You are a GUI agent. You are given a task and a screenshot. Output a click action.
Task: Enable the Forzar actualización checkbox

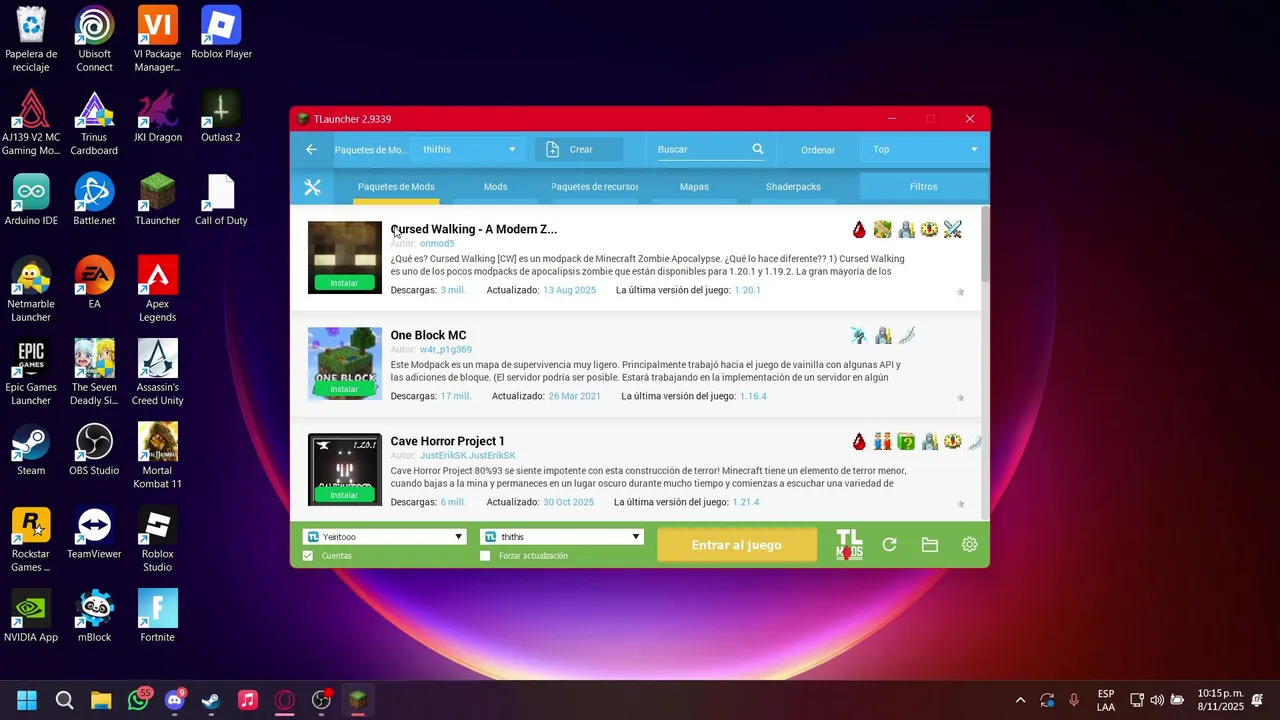click(x=485, y=556)
